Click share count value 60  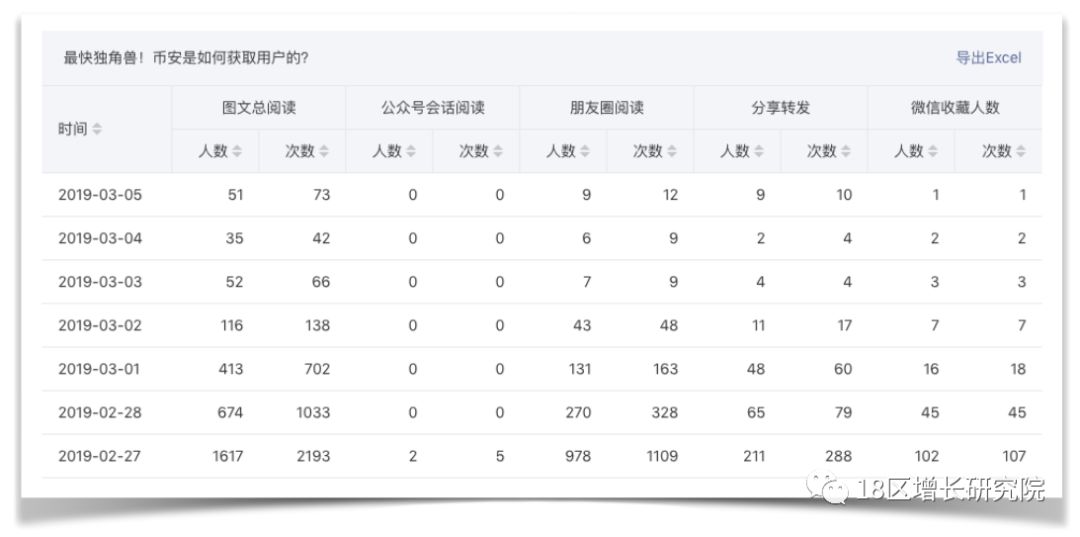click(844, 369)
